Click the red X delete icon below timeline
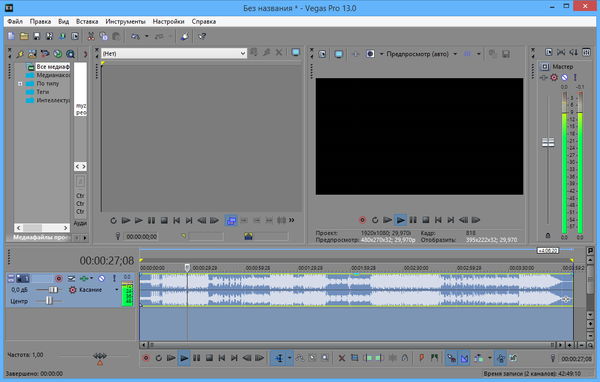This screenshot has height=382, width=600. (341, 358)
